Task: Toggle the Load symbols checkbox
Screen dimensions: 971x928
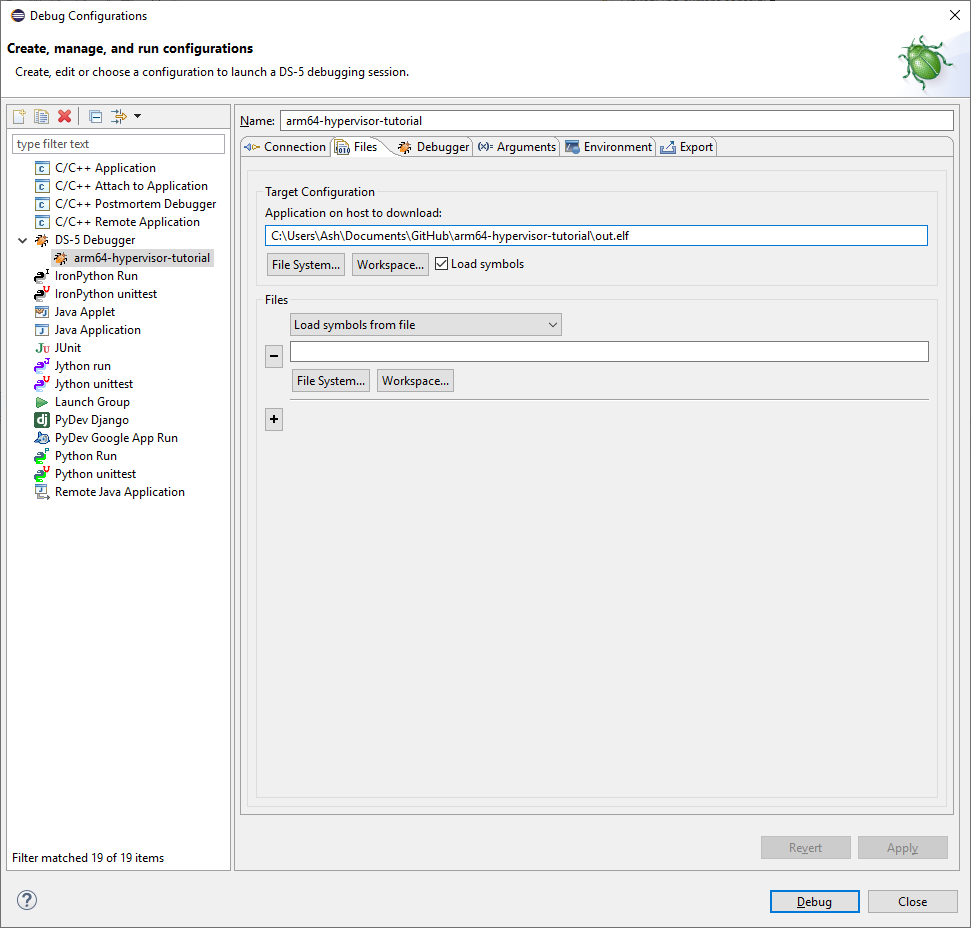Action: click(442, 264)
